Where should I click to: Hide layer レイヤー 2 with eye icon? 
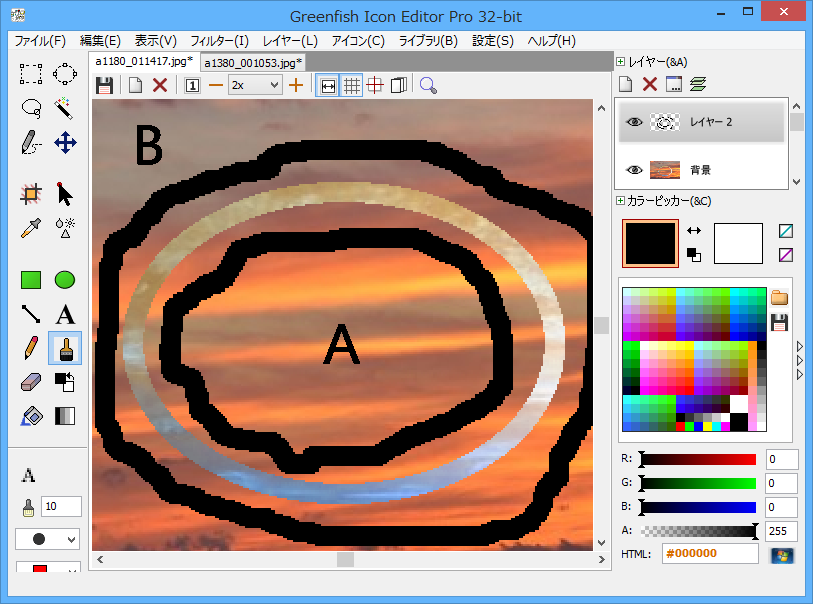pyautogui.click(x=634, y=122)
